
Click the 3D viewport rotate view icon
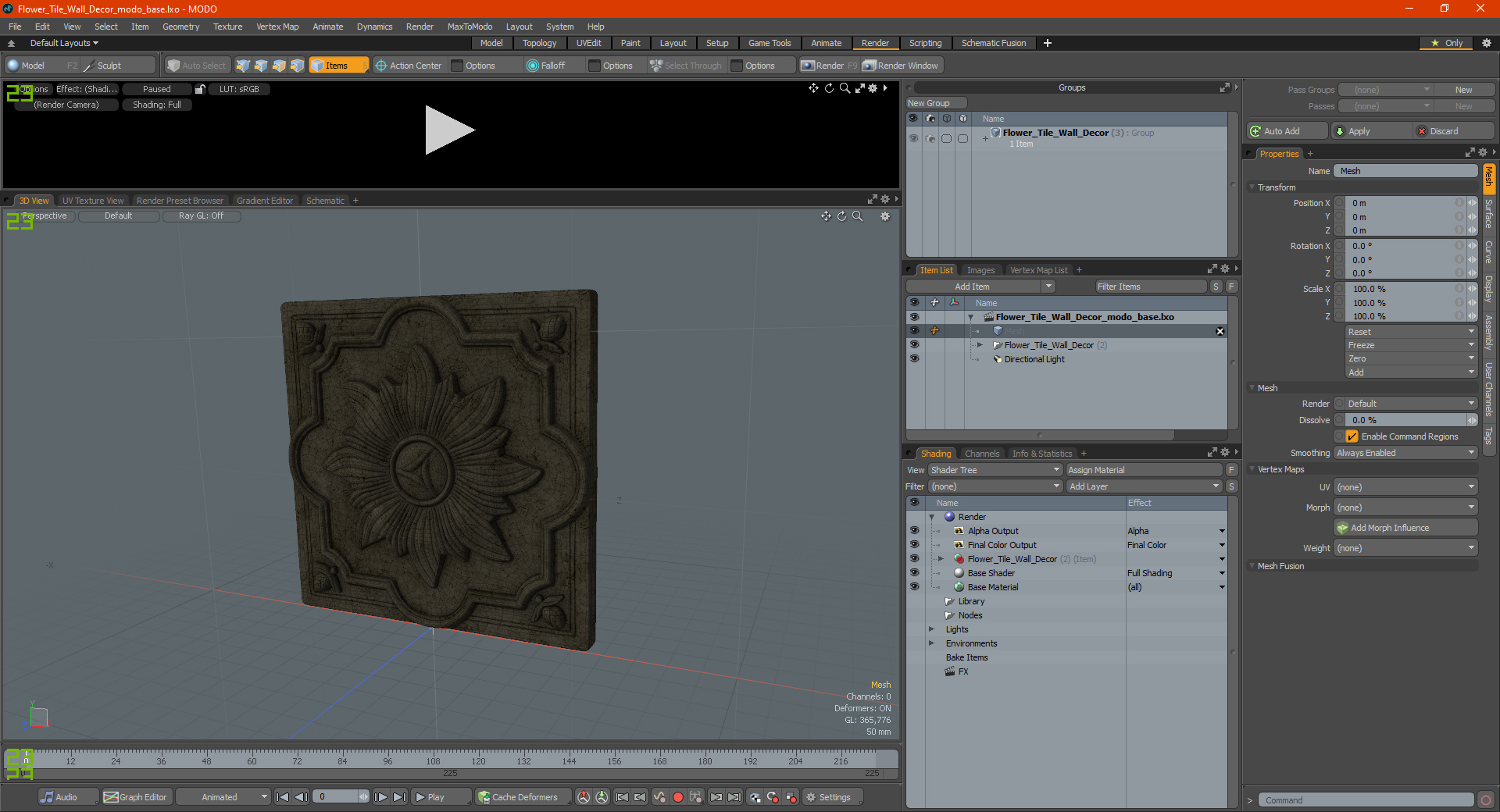click(x=841, y=216)
